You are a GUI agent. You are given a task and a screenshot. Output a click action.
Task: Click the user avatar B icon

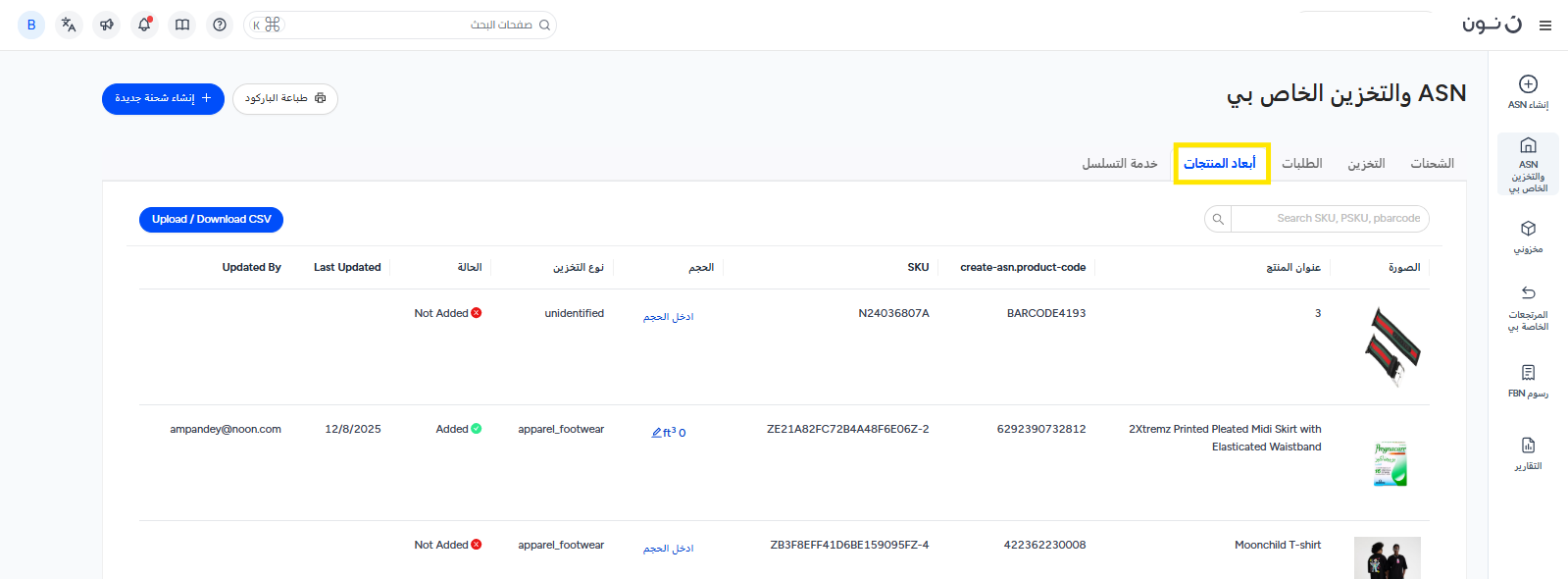coord(31,25)
